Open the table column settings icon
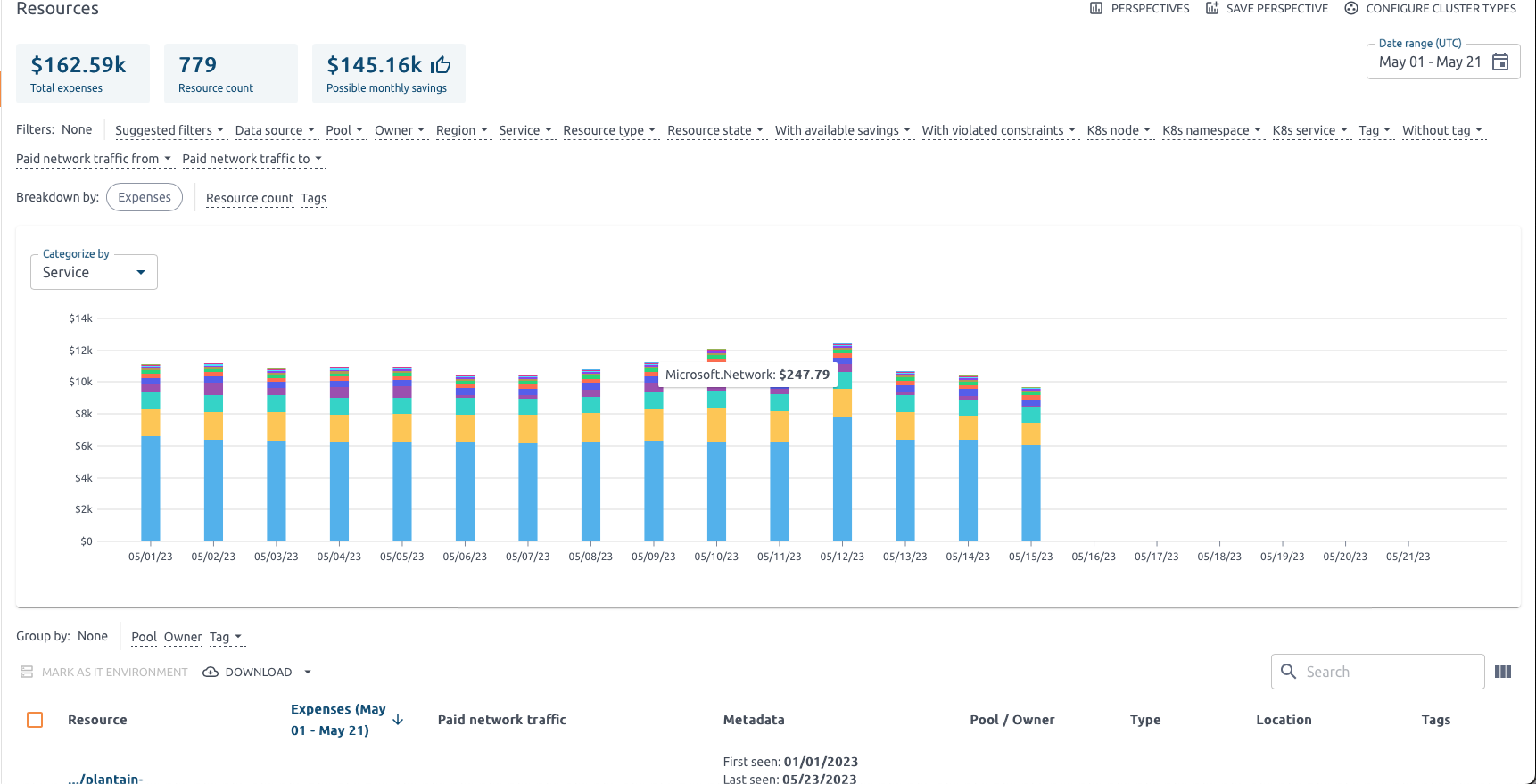This screenshot has height=784, width=1536. (1503, 672)
